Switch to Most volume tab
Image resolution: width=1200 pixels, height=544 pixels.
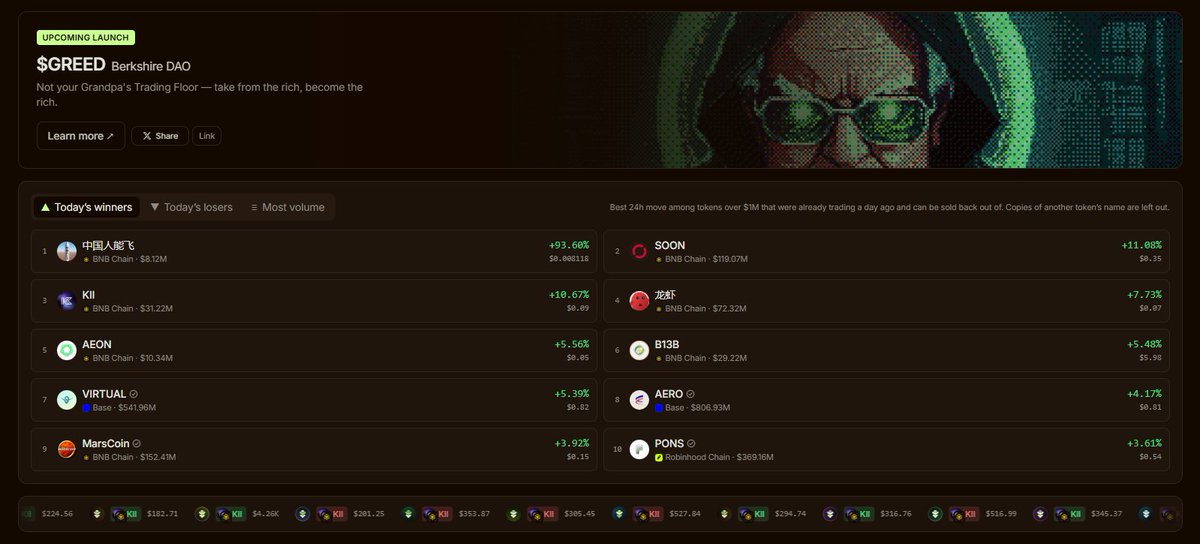point(288,207)
